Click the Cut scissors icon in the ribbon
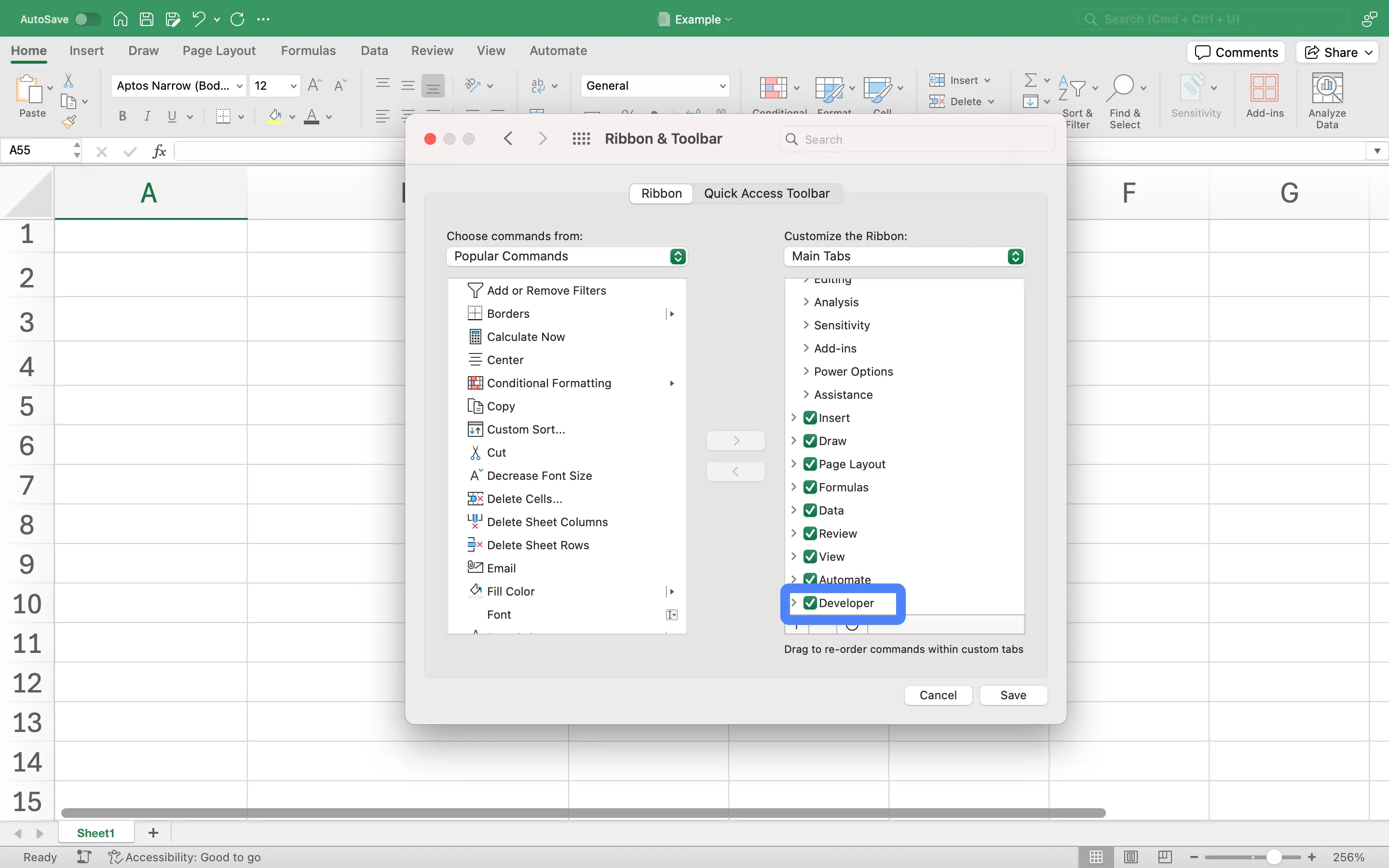Image resolution: width=1389 pixels, height=868 pixels. point(68,81)
